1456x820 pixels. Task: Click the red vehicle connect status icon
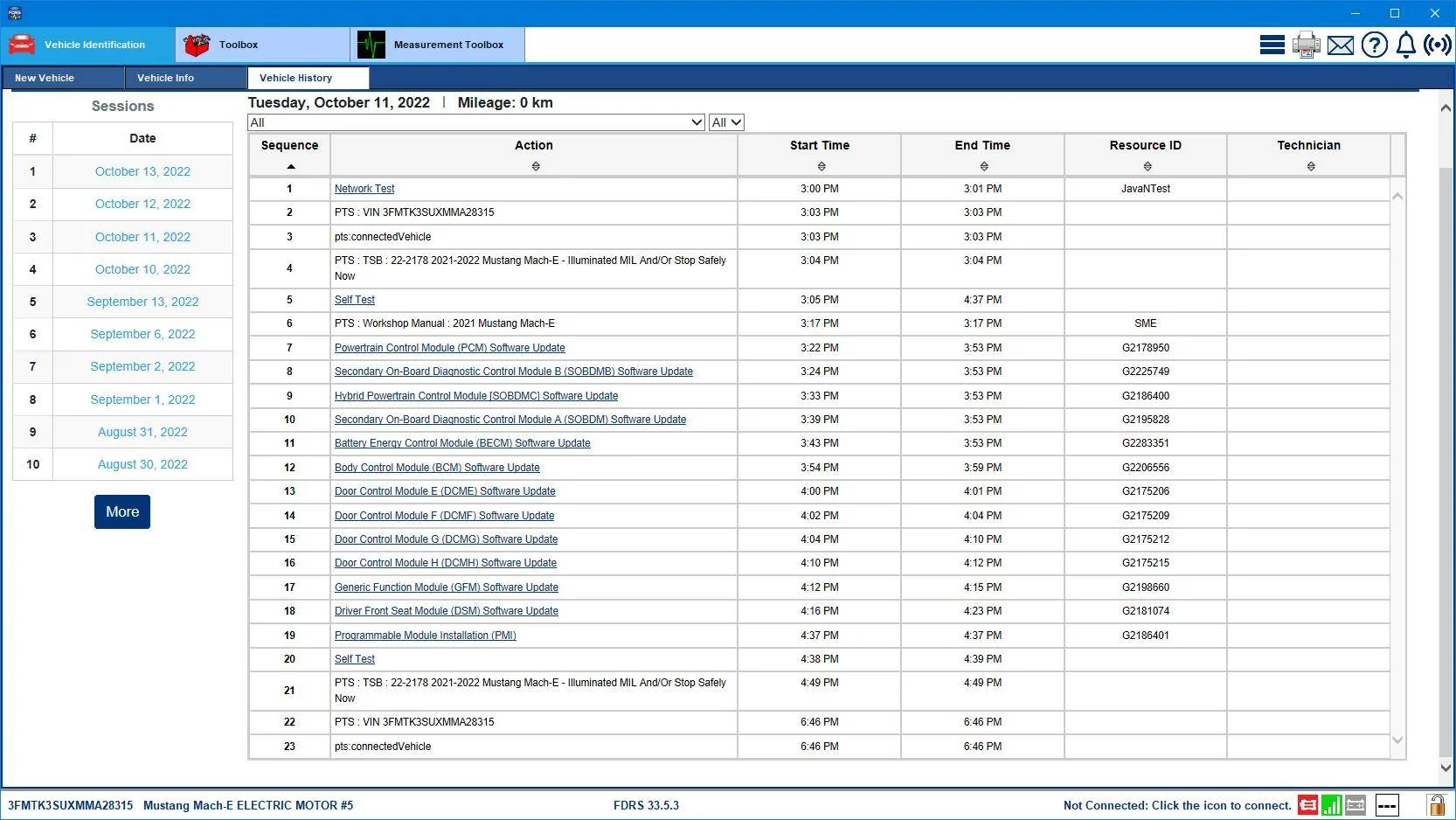pos(1308,805)
